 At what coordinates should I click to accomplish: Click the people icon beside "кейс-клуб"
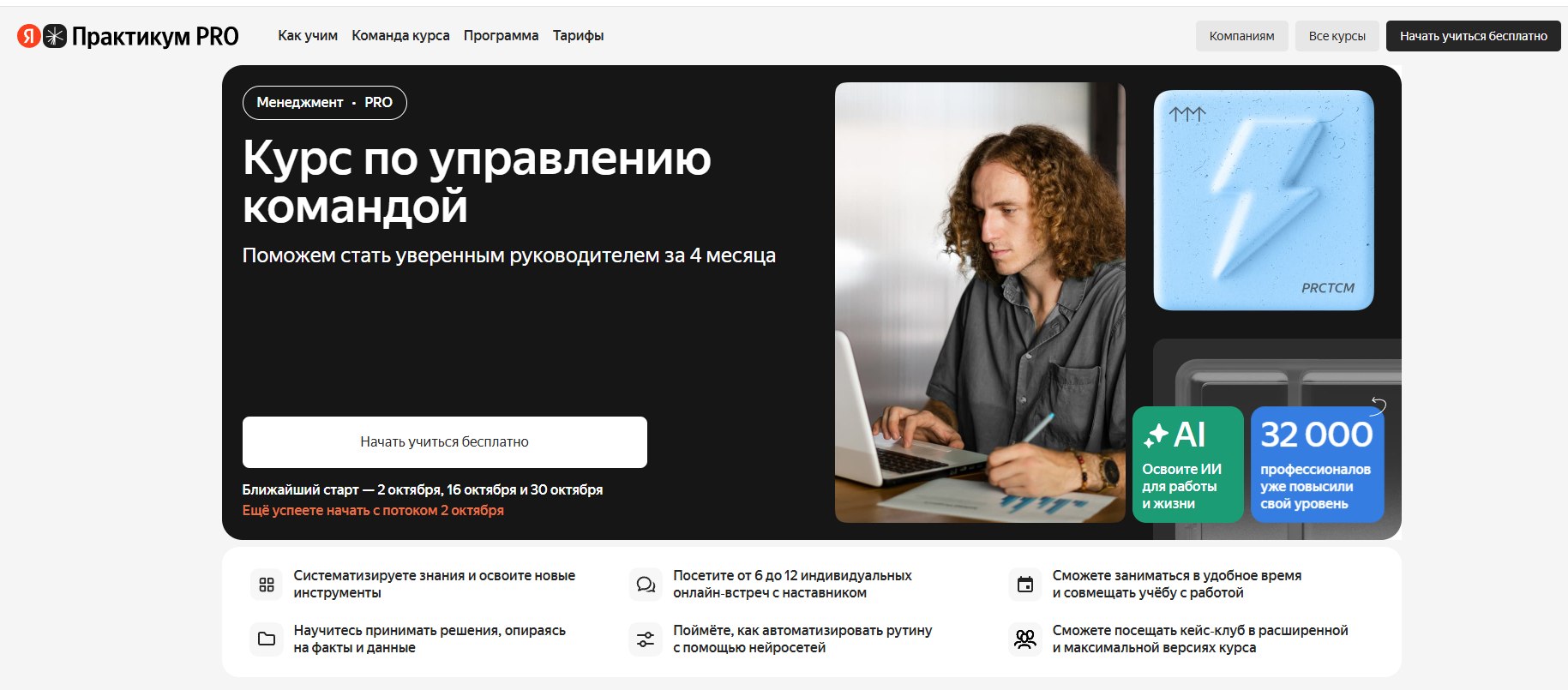click(x=1025, y=639)
